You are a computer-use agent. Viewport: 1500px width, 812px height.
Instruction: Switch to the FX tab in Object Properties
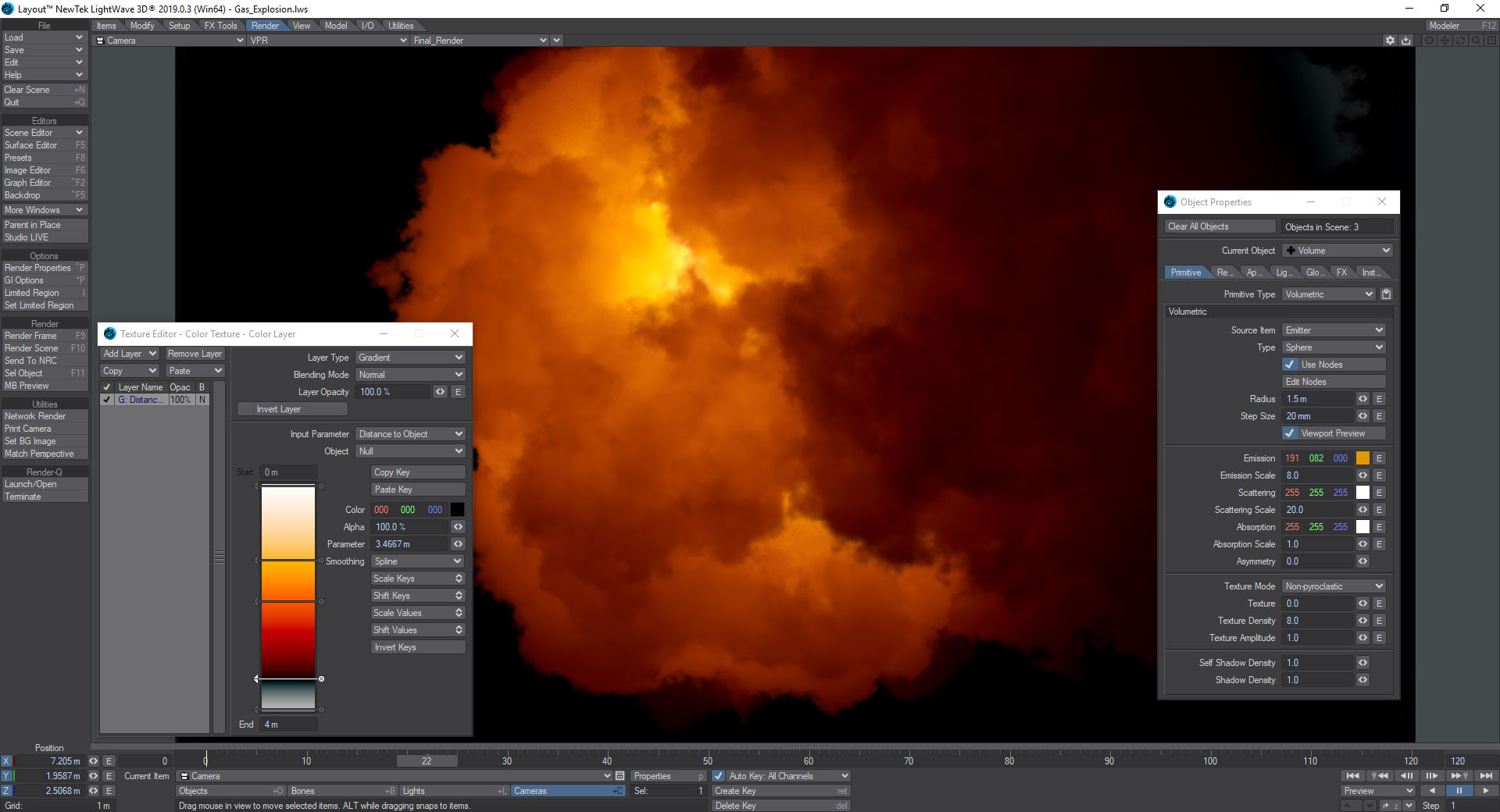[1341, 272]
